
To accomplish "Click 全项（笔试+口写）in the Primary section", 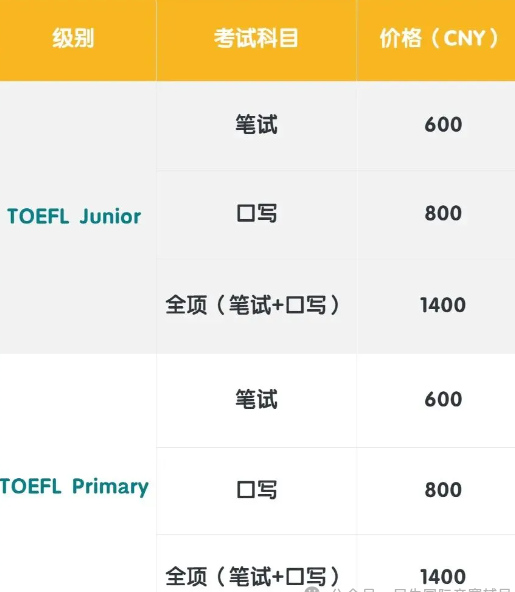I will 253,577.
